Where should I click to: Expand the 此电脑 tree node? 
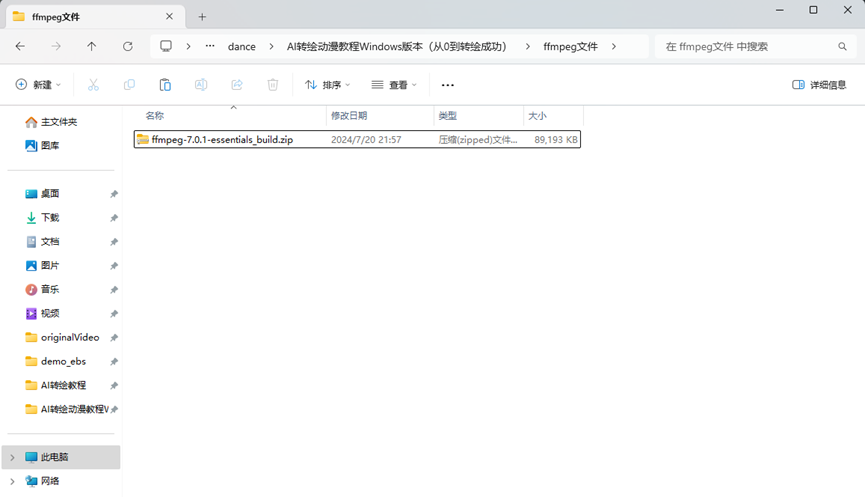(12, 457)
